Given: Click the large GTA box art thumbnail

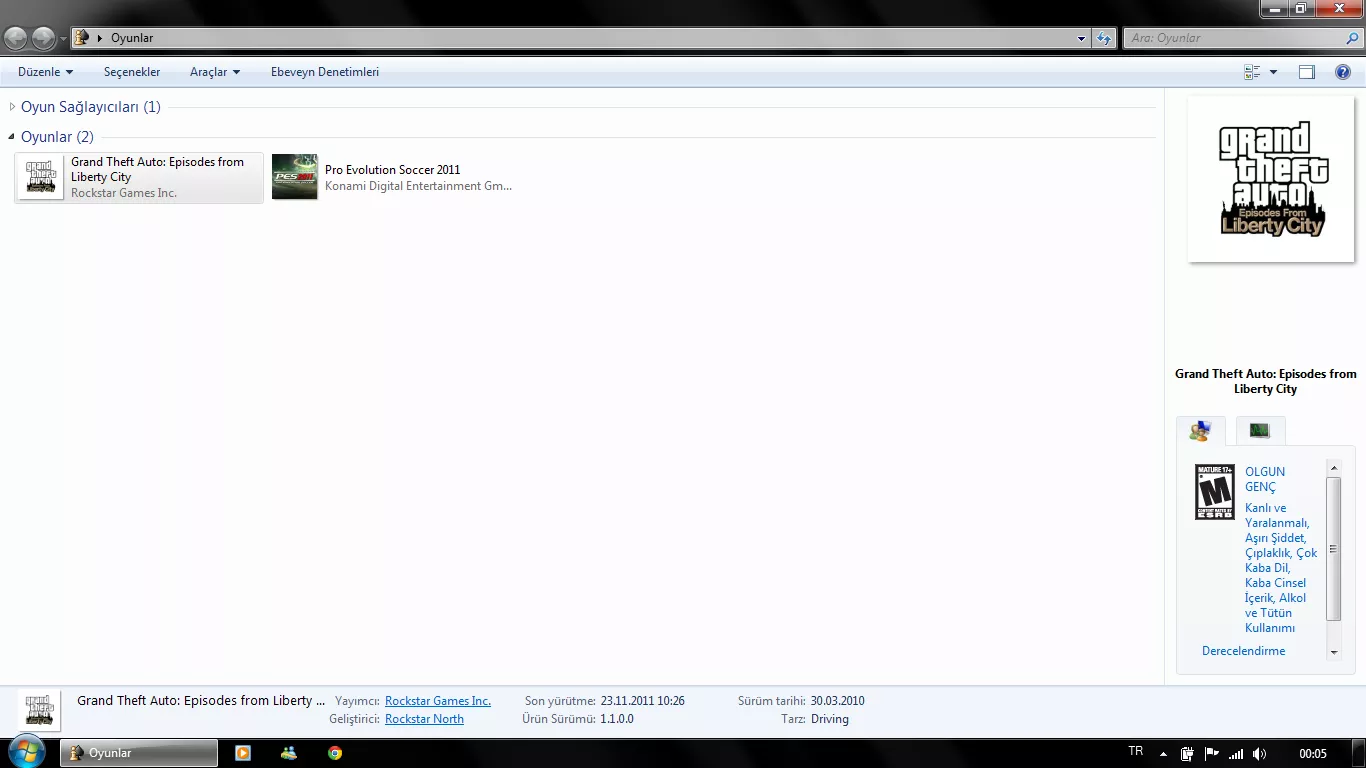Looking at the screenshot, I should pos(1271,179).
